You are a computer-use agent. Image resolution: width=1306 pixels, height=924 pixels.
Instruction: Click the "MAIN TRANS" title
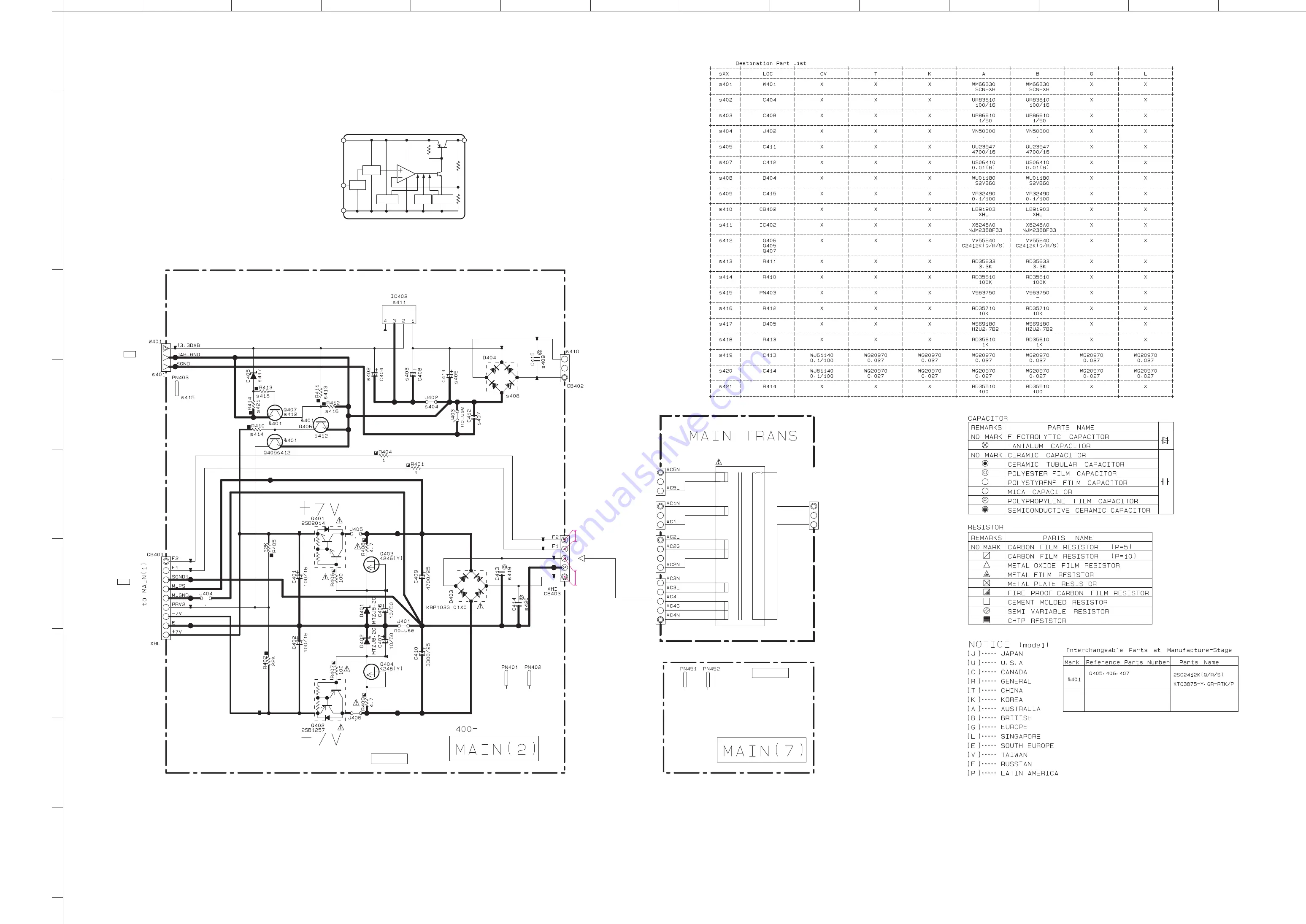coord(743,436)
